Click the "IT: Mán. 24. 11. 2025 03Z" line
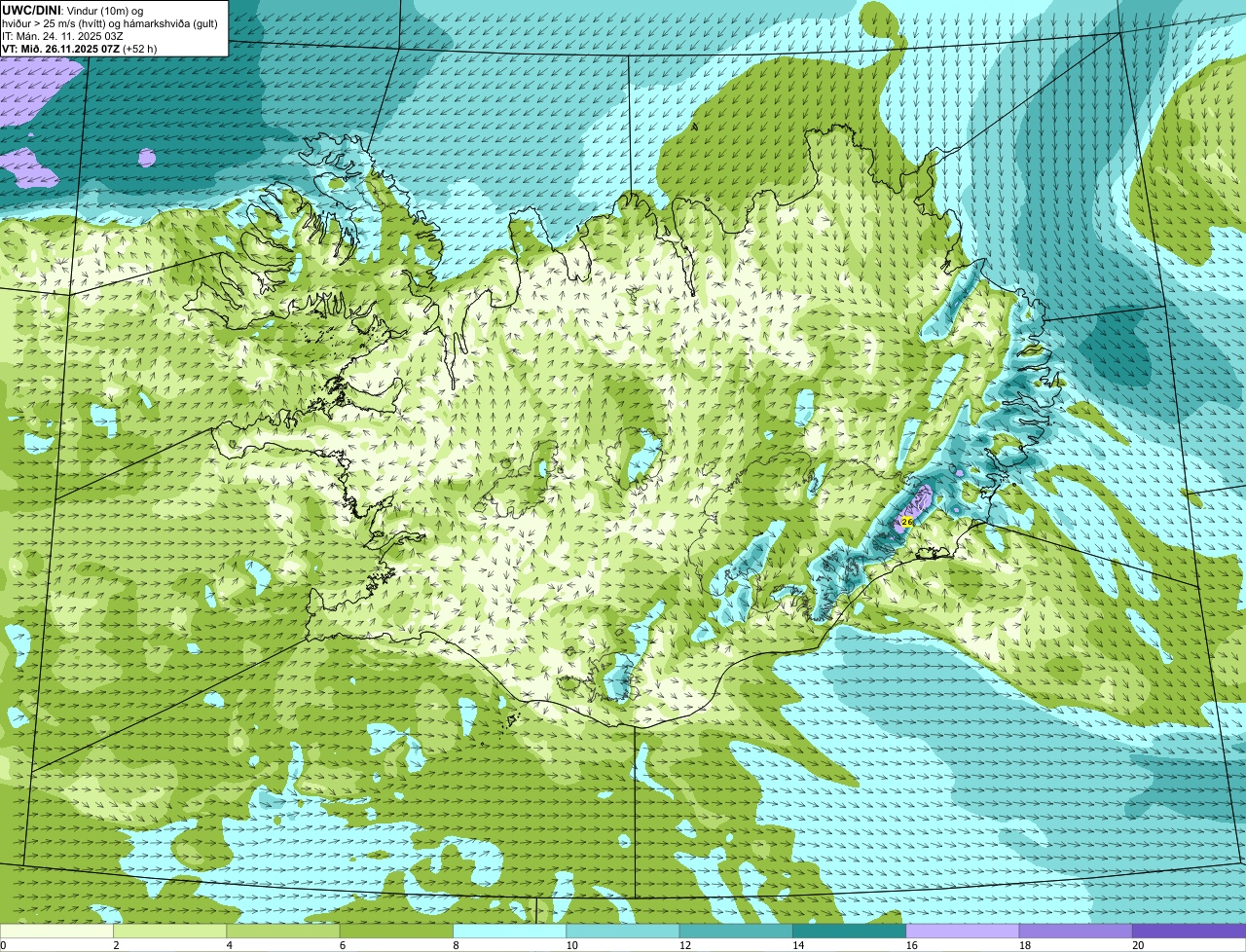Screen dimensions: 1246x952 63,36
